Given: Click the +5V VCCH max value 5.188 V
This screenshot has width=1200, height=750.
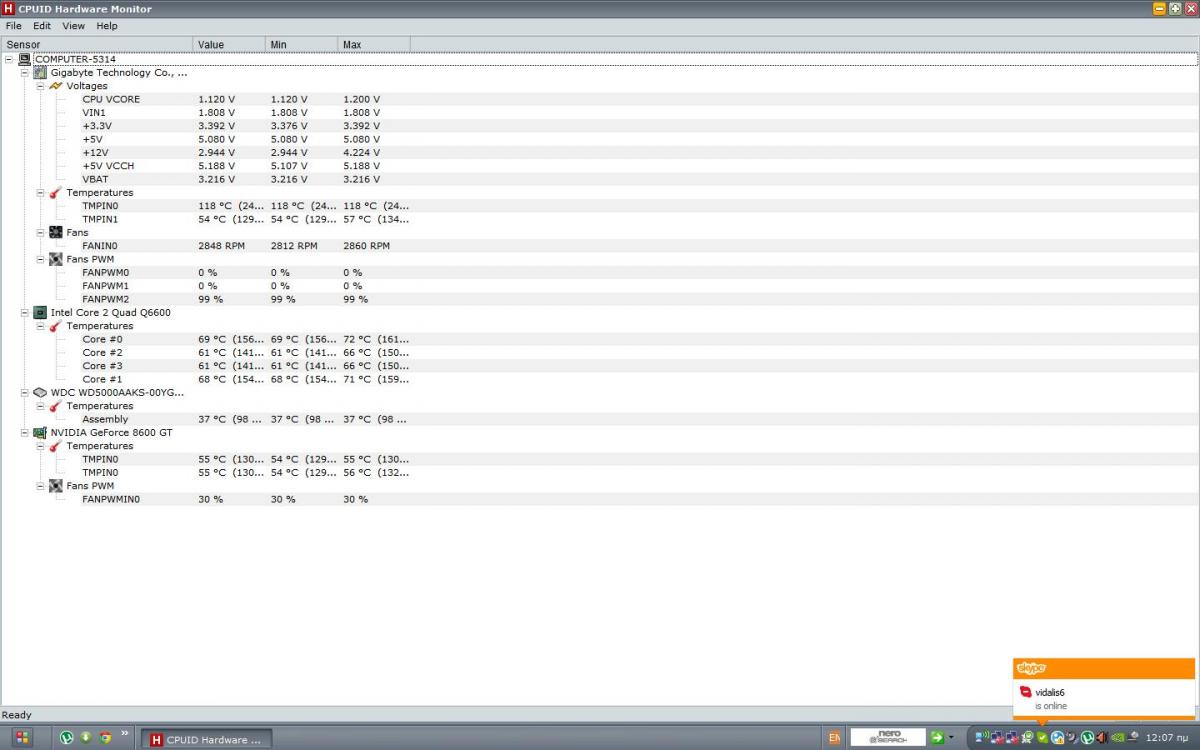Looking at the screenshot, I should (361, 166).
